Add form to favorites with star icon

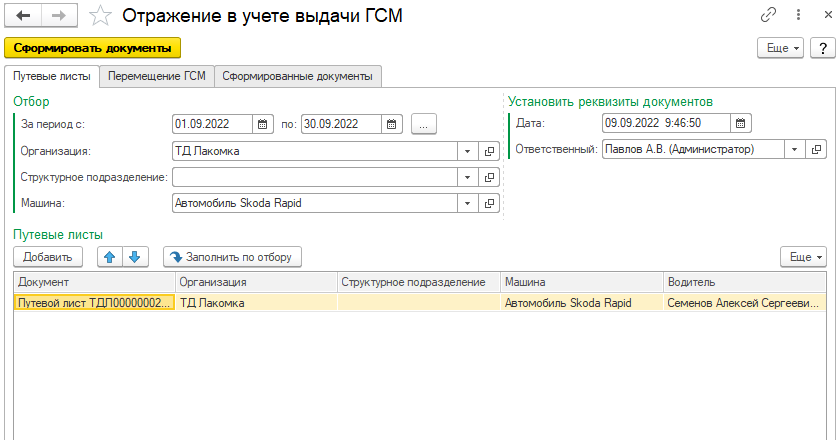tap(100, 15)
